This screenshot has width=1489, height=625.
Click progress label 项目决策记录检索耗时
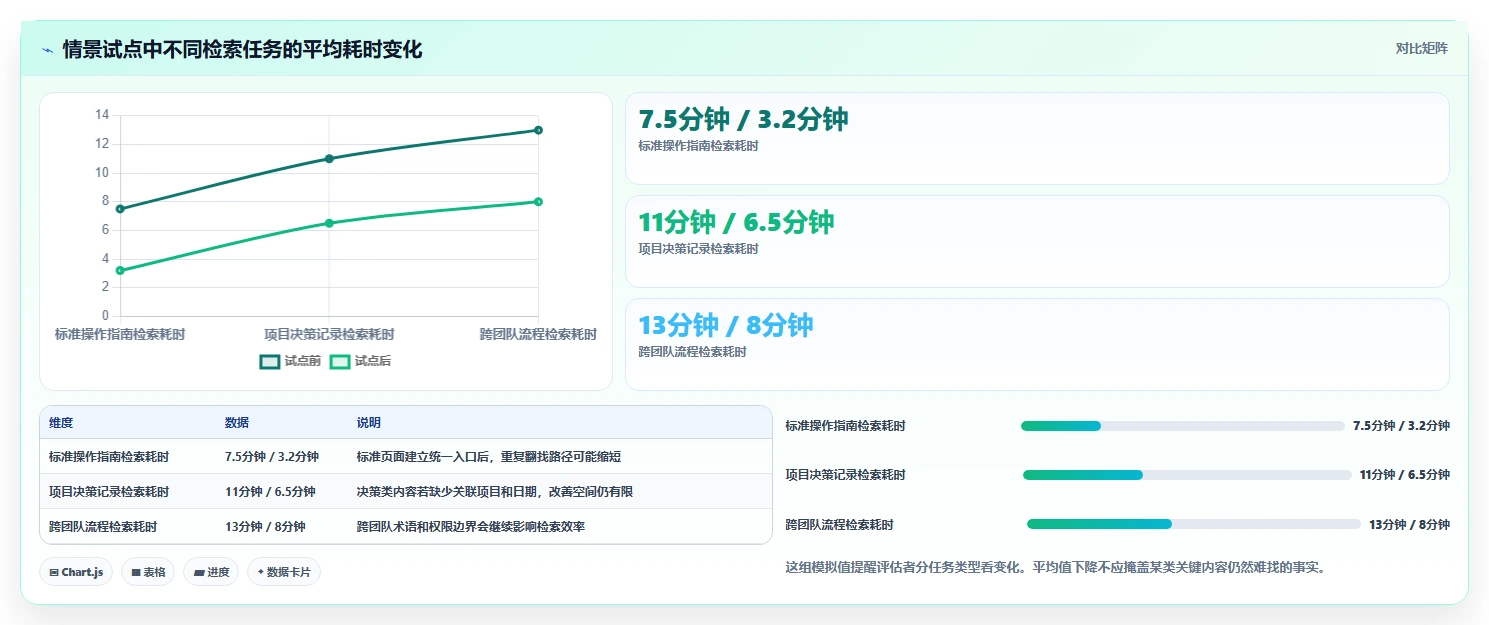pyautogui.click(x=846, y=475)
